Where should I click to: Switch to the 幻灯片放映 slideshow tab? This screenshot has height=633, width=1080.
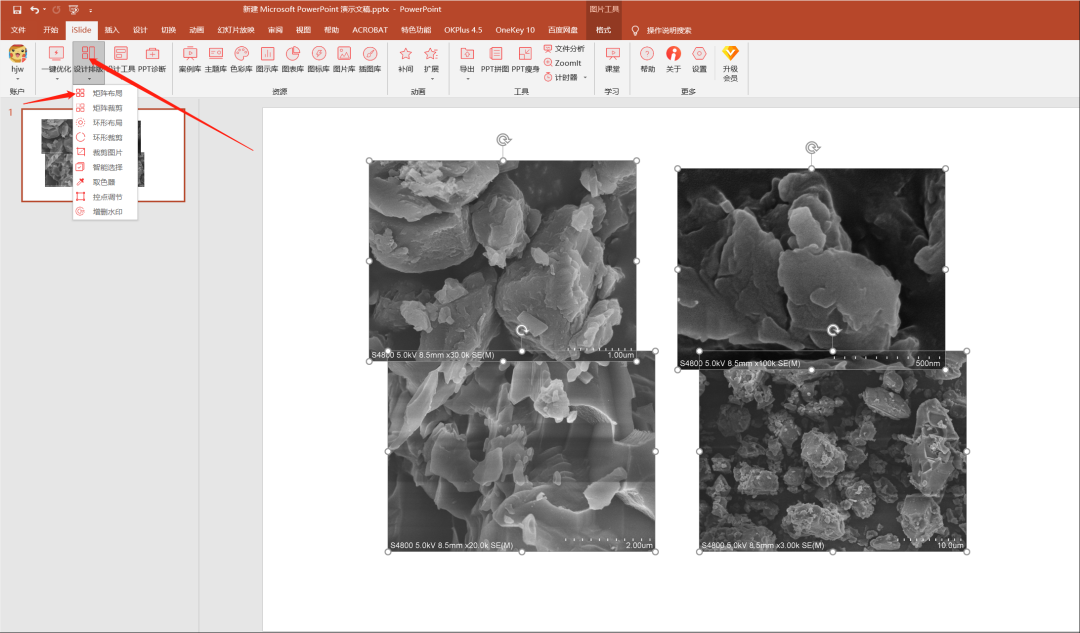236,30
